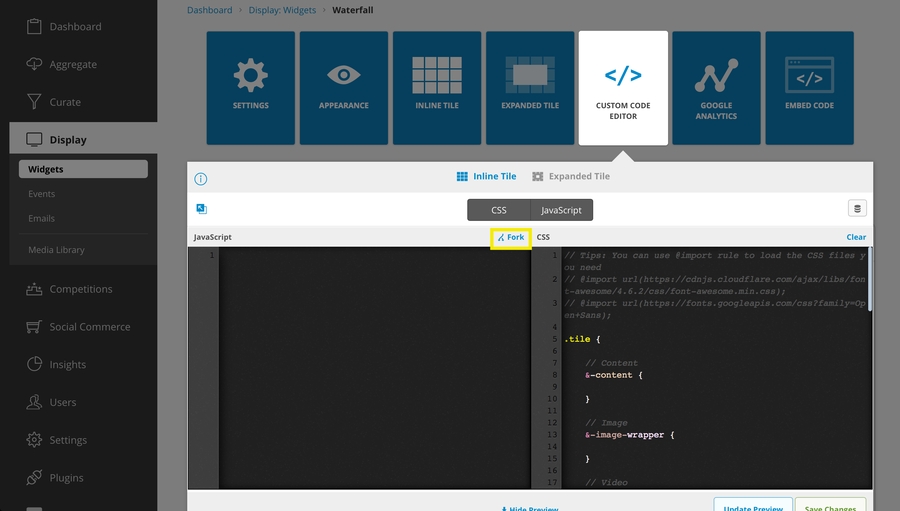Select the Inline Tile tab
The image size is (900, 511).
487,177
